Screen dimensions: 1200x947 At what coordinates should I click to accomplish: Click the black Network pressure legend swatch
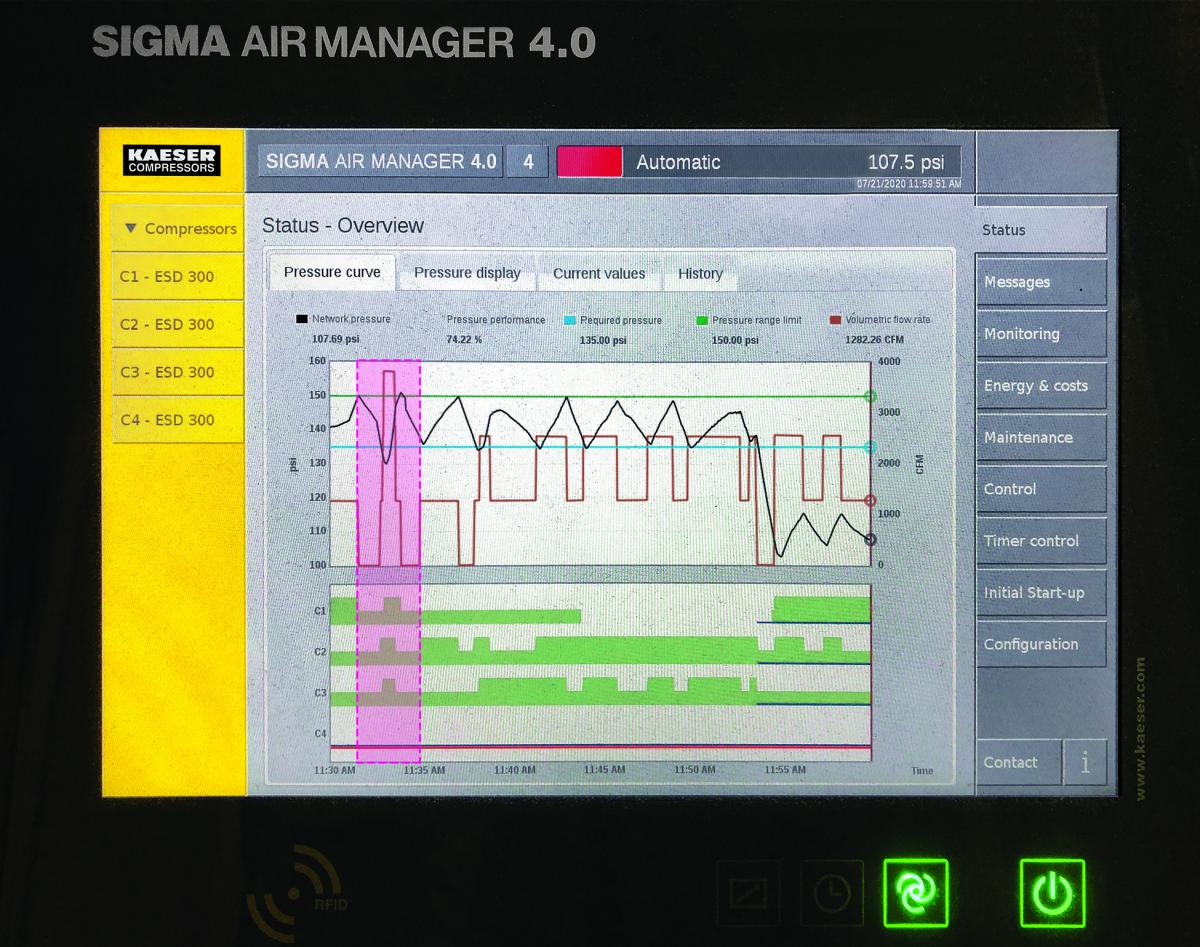point(301,320)
